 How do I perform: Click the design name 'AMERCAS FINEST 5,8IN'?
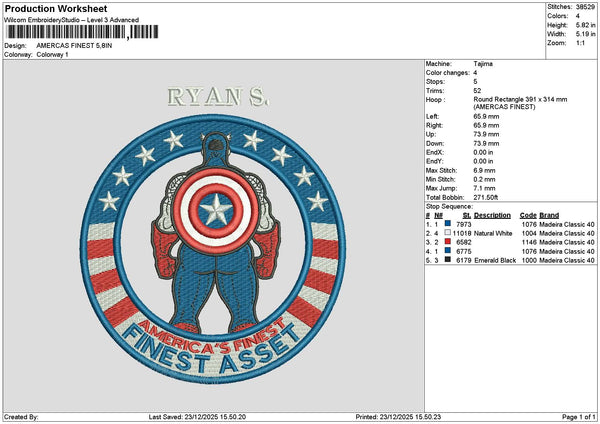(x=74, y=46)
